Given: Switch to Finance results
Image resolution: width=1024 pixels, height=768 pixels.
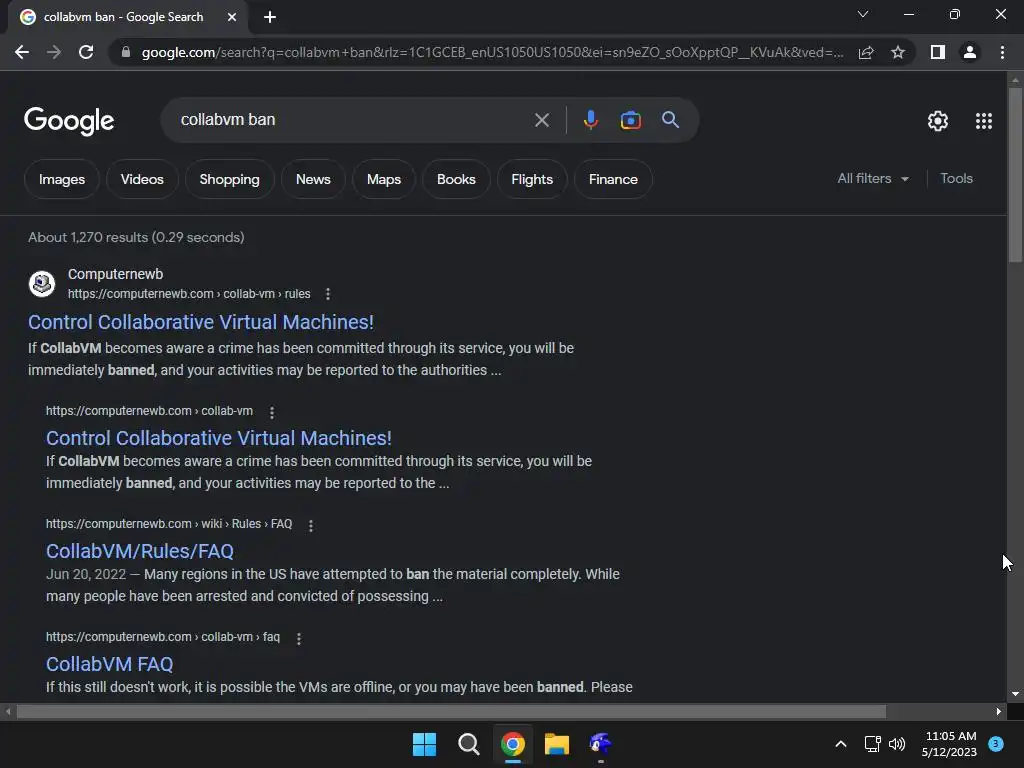Looking at the screenshot, I should [x=613, y=179].
